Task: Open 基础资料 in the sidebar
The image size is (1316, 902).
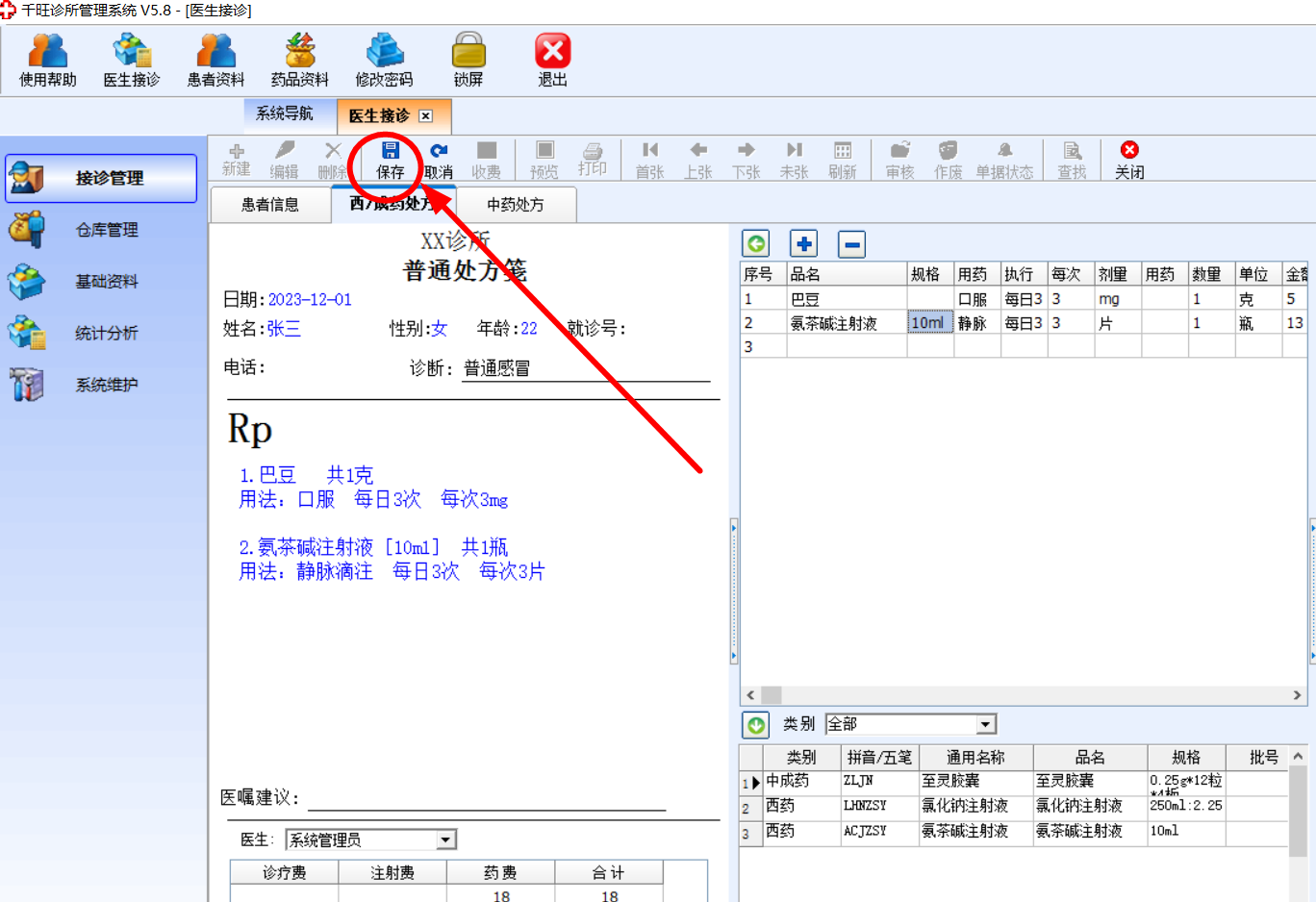Action: pos(101,282)
